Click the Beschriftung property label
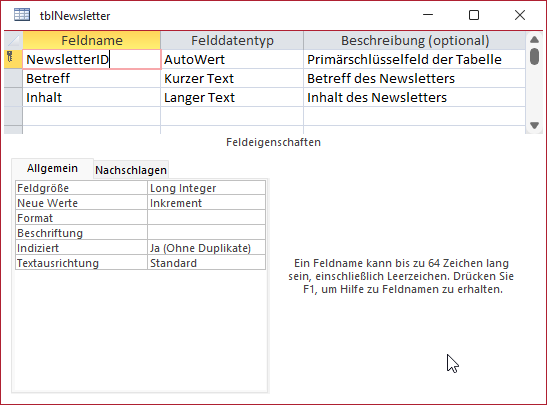This screenshot has width=547, height=405. point(82,233)
